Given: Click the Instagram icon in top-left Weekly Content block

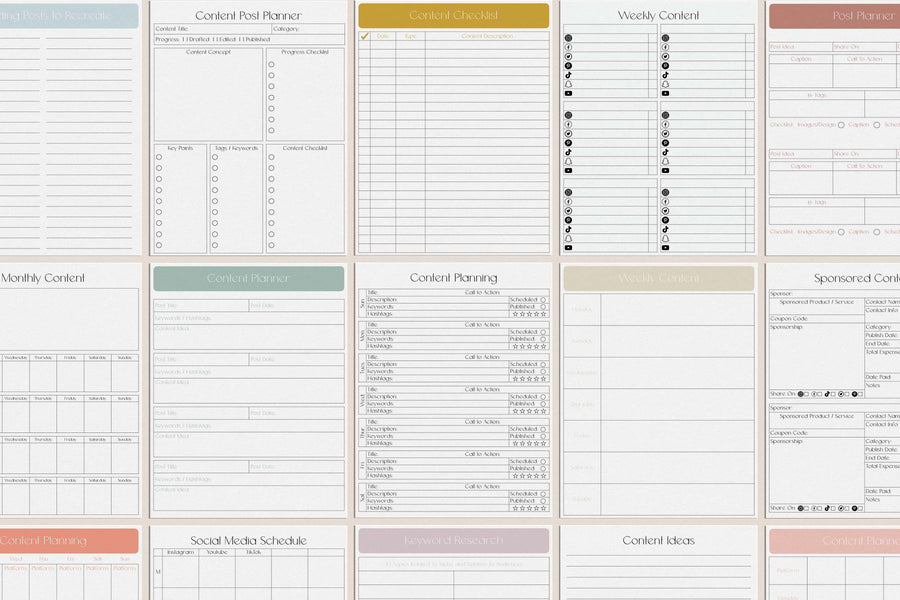Looking at the screenshot, I should [568, 38].
